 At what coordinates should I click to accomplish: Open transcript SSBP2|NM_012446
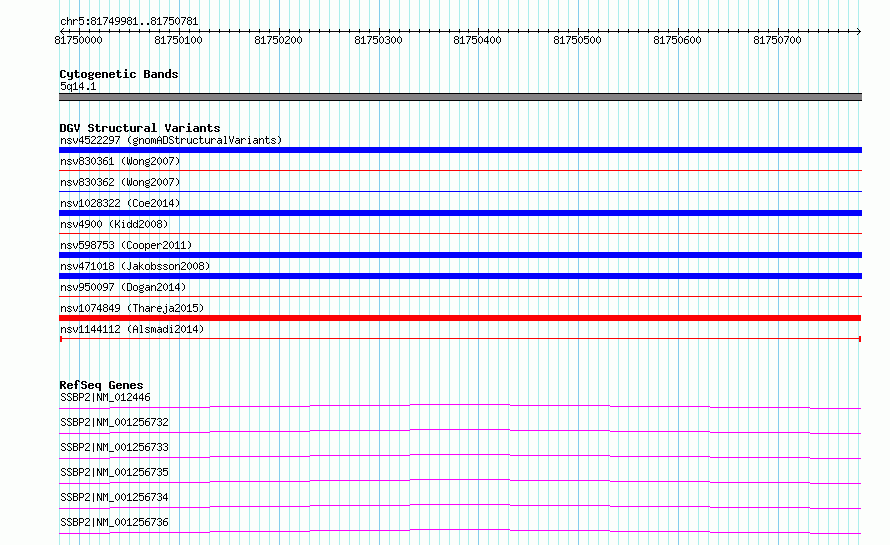[x=105, y=397]
